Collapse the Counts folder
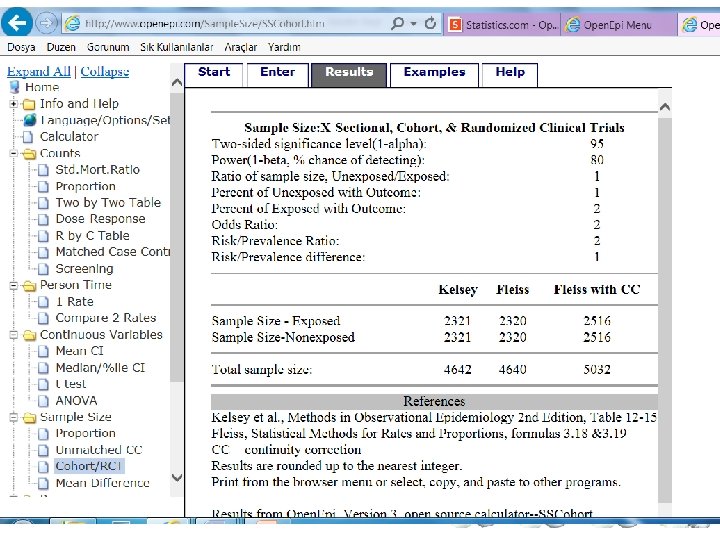 click(13, 153)
